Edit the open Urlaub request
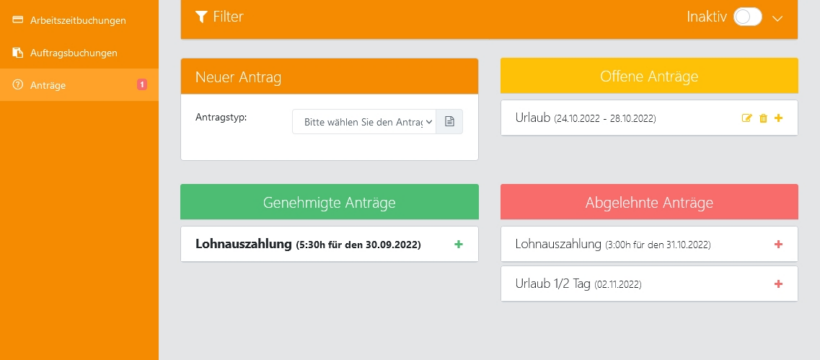Image resolution: width=820 pixels, height=360 pixels. coord(747,118)
